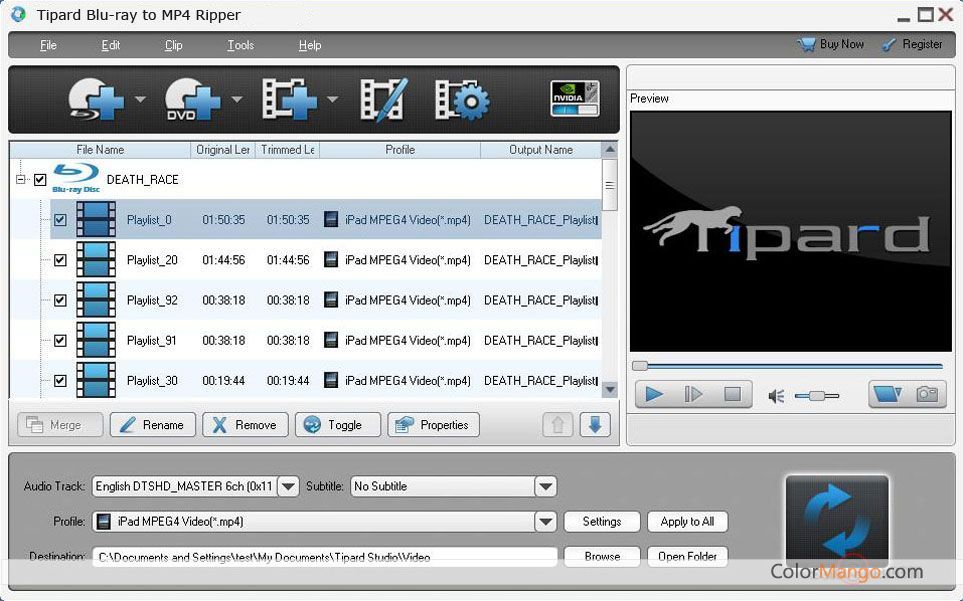Click the Remove button
This screenshot has height=601, width=963.
click(245, 425)
